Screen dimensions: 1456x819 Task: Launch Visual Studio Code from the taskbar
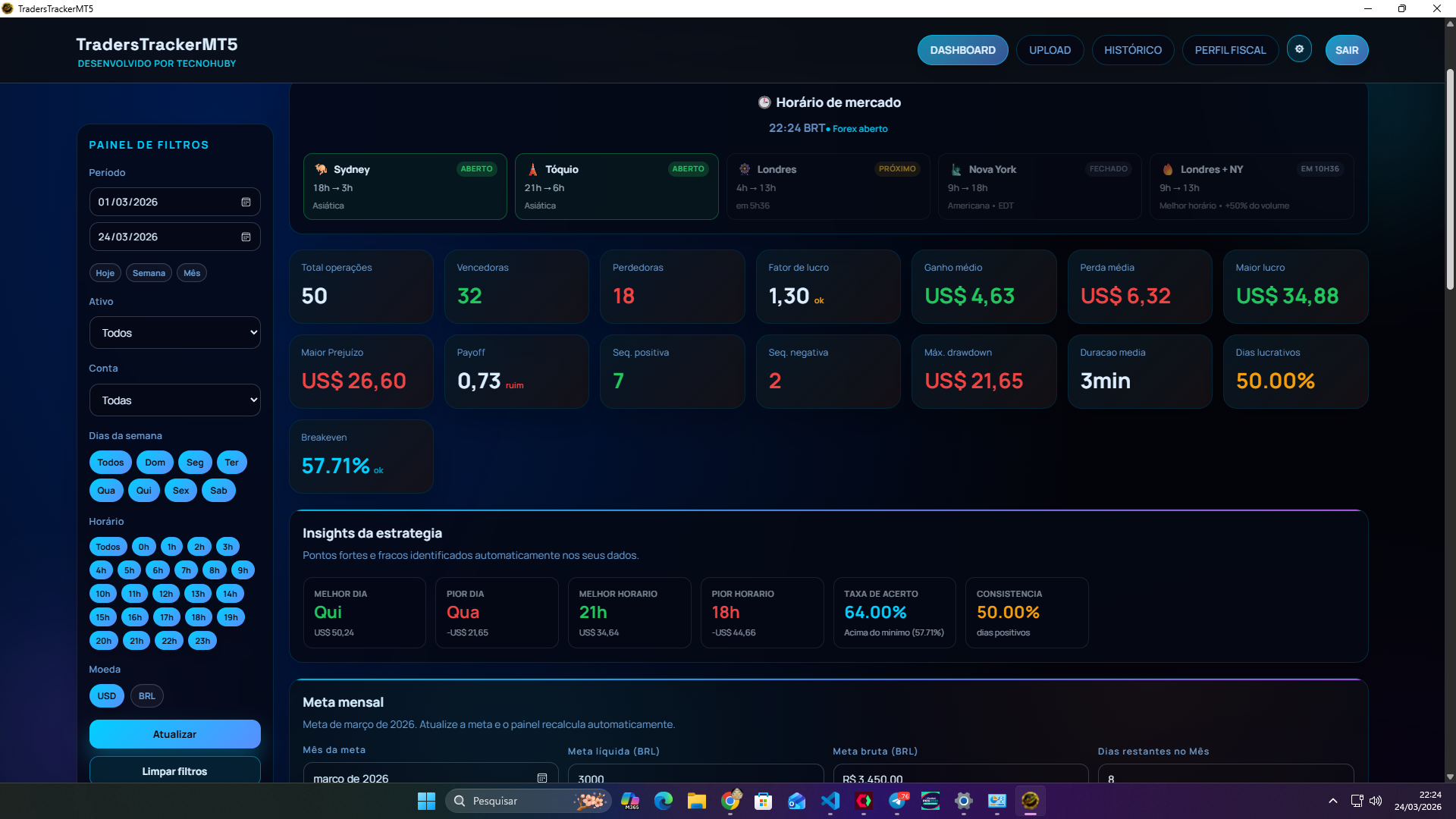coord(831,801)
